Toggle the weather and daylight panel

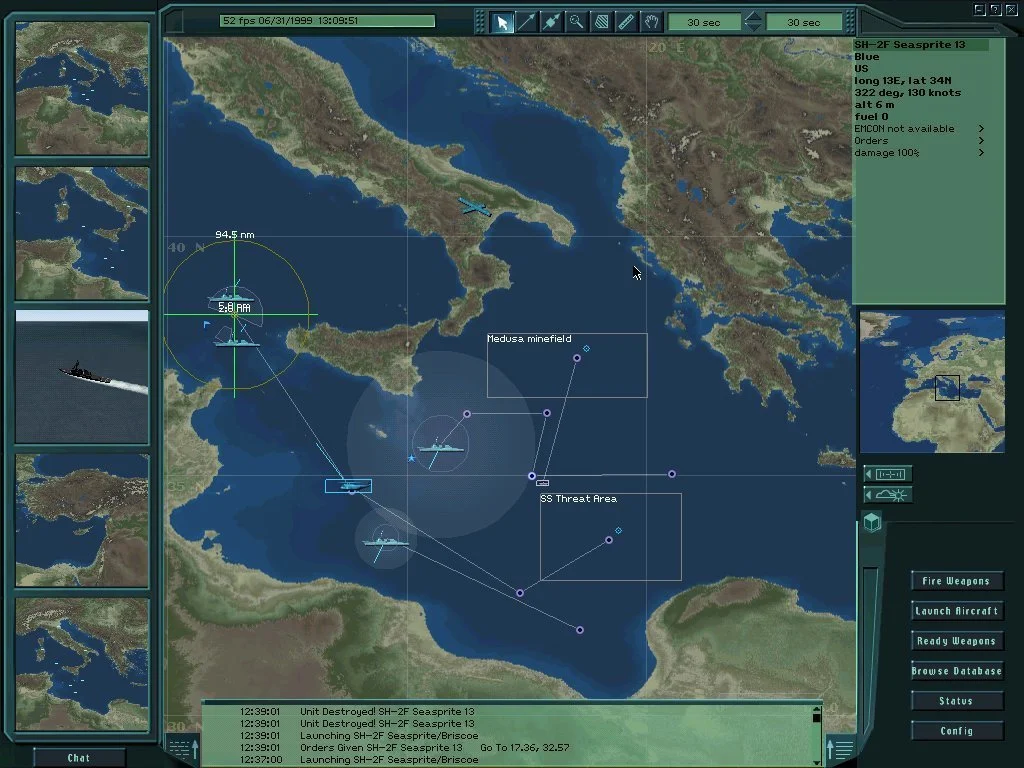888,494
